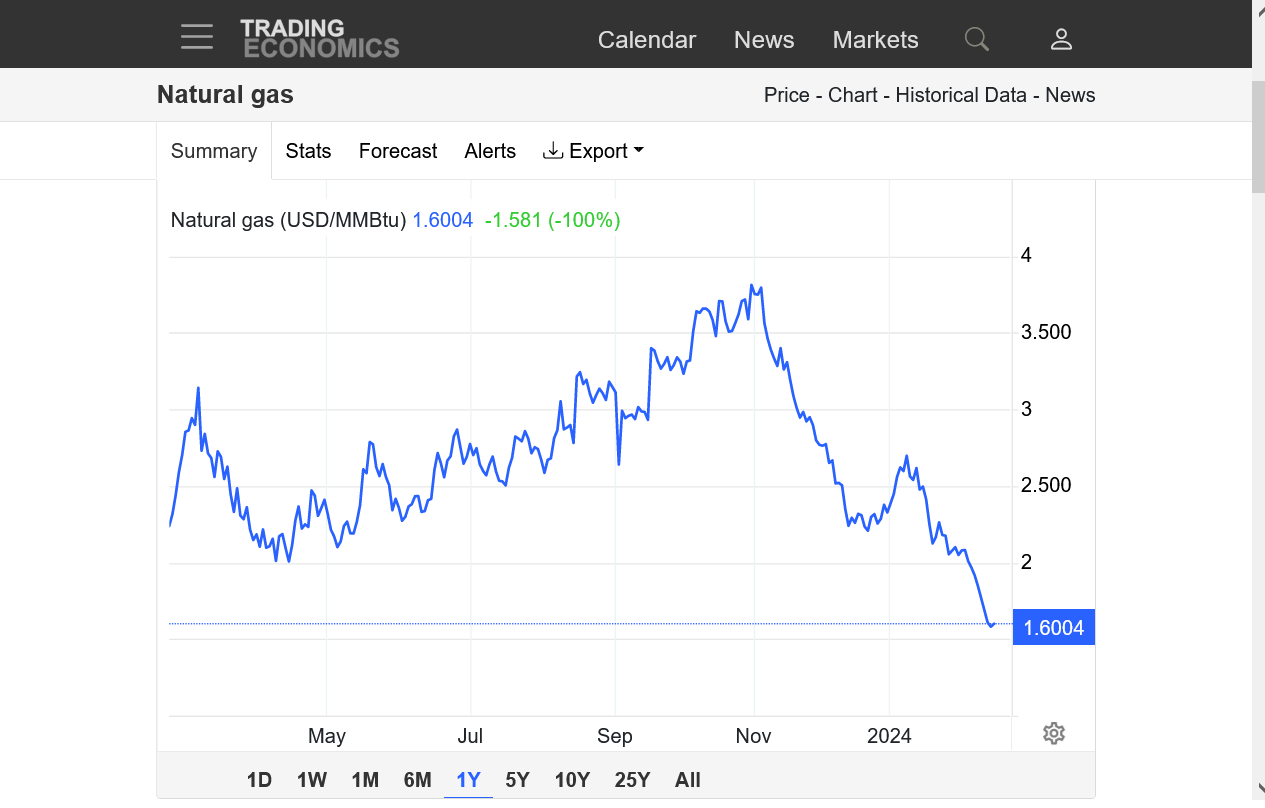Click the 3.500 price axis label
Image resolution: width=1265 pixels, height=808 pixels.
(x=1046, y=332)
